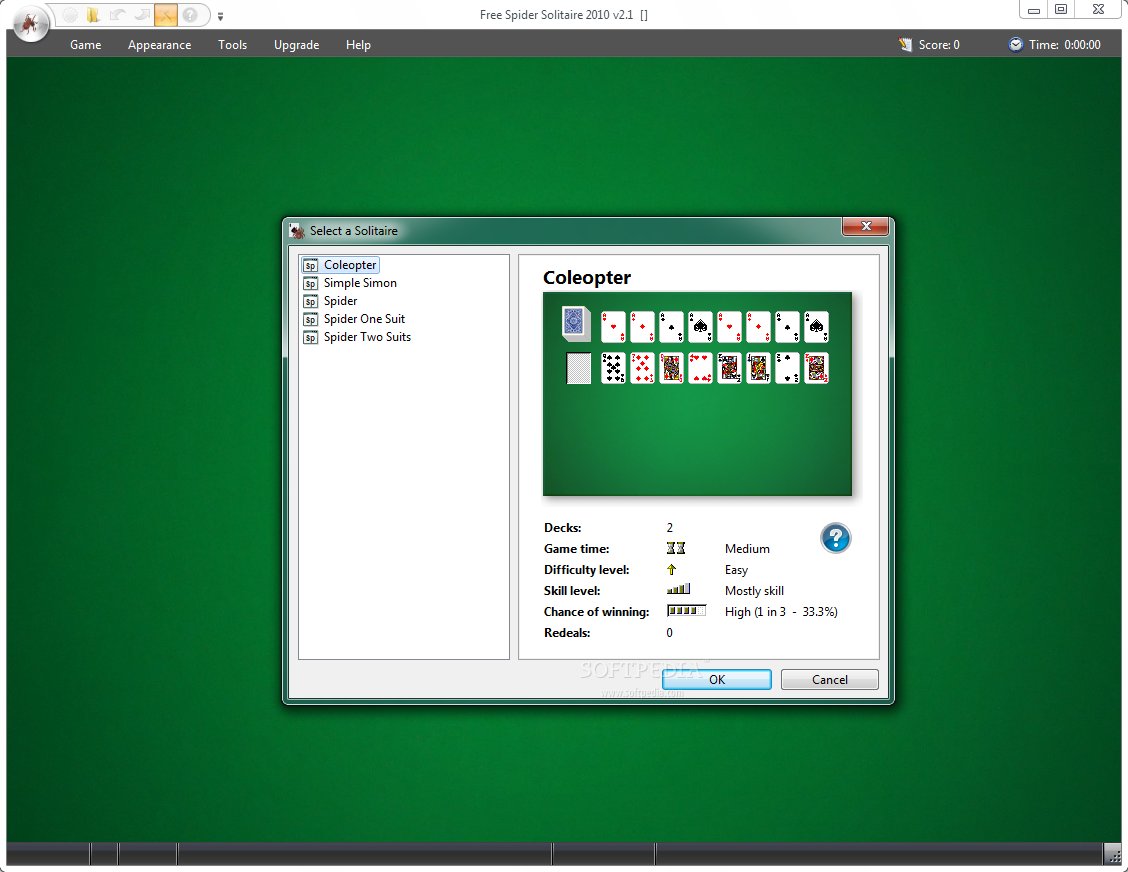Click the highlighted orange tools toolbar icon
The image size is (1128, 872).
[x=165, y=14]
